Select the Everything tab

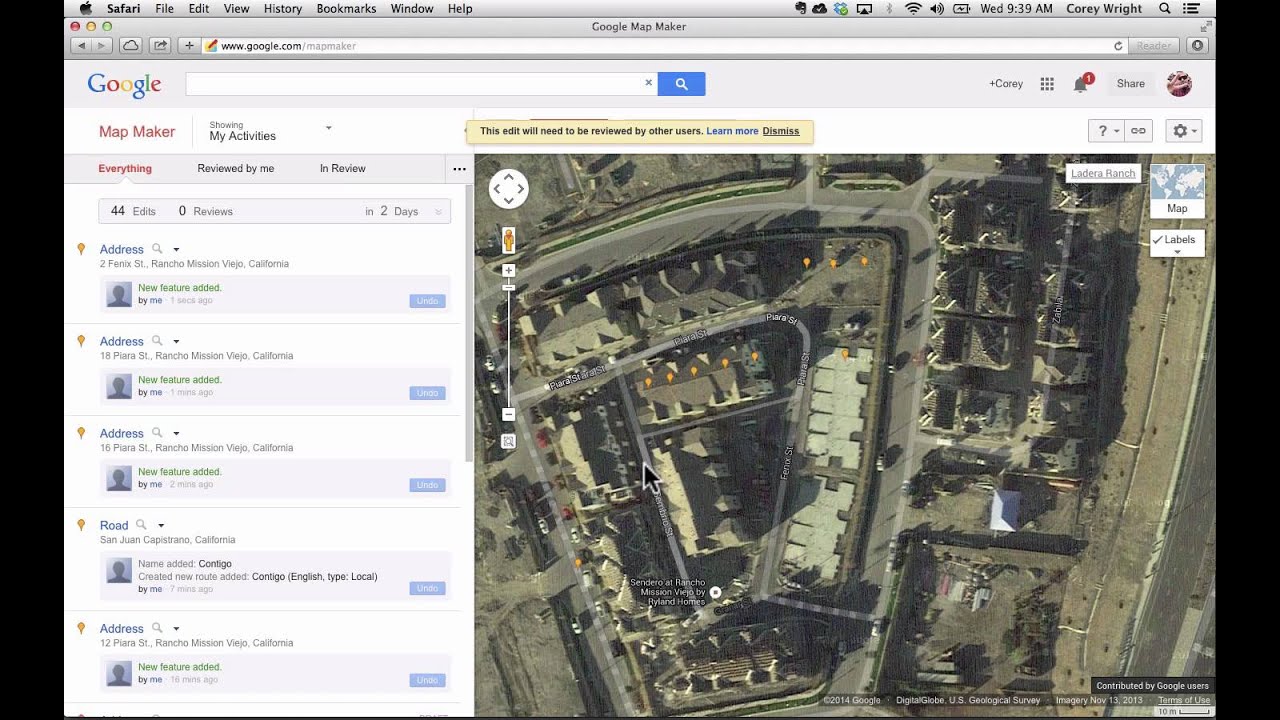[125, 168]
